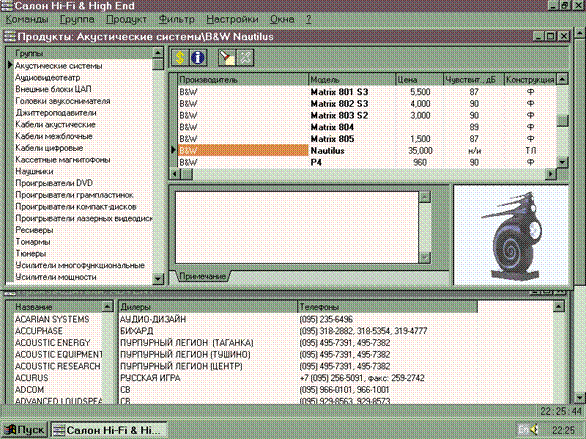Select the Matrix 804 row
Viewport: 586px width, 439px height.
point(367,127)
